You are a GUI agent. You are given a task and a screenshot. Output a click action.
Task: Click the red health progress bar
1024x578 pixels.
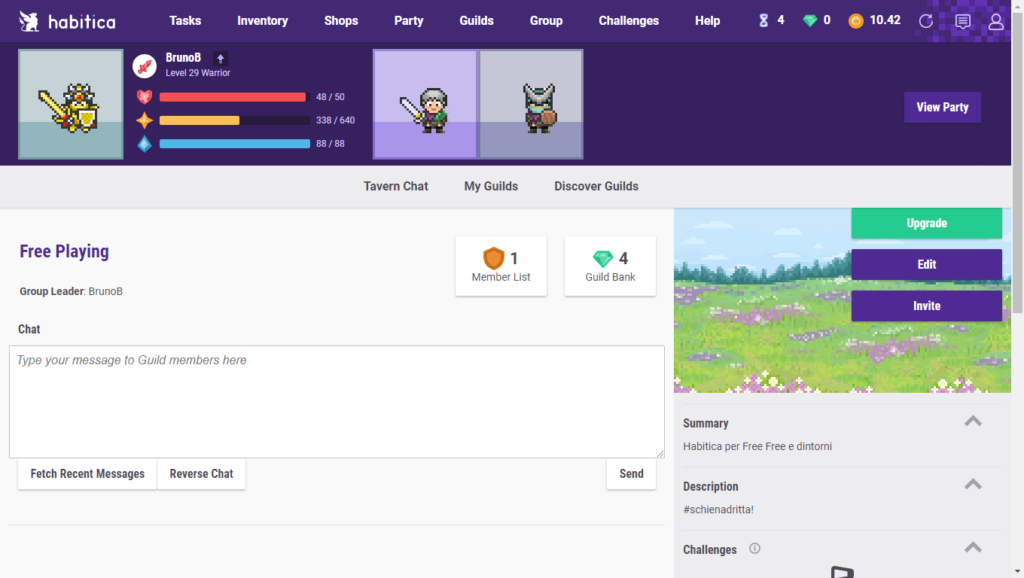tap(232, 97)
